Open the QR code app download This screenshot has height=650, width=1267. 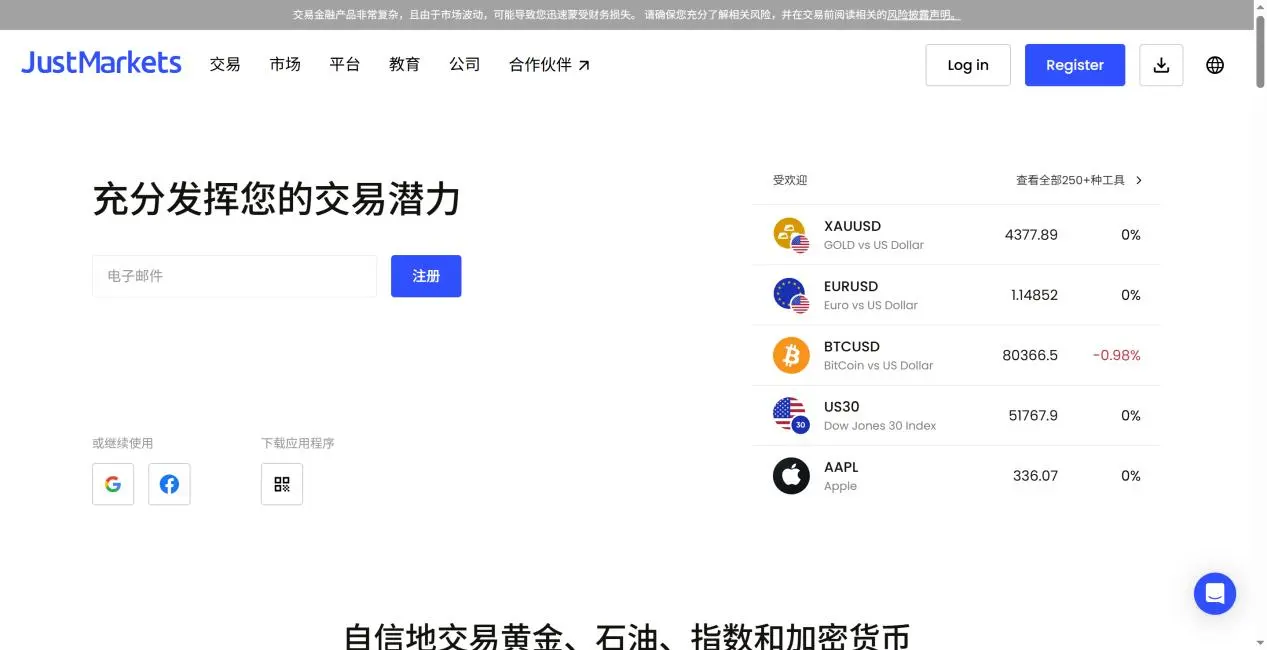282,484
